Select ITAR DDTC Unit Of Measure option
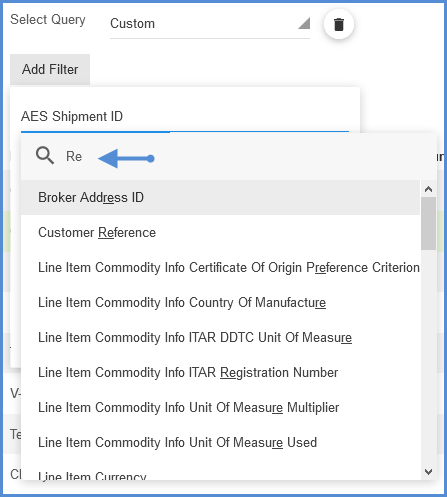Viewport: 447px width, 497px height. coord(220,337)
